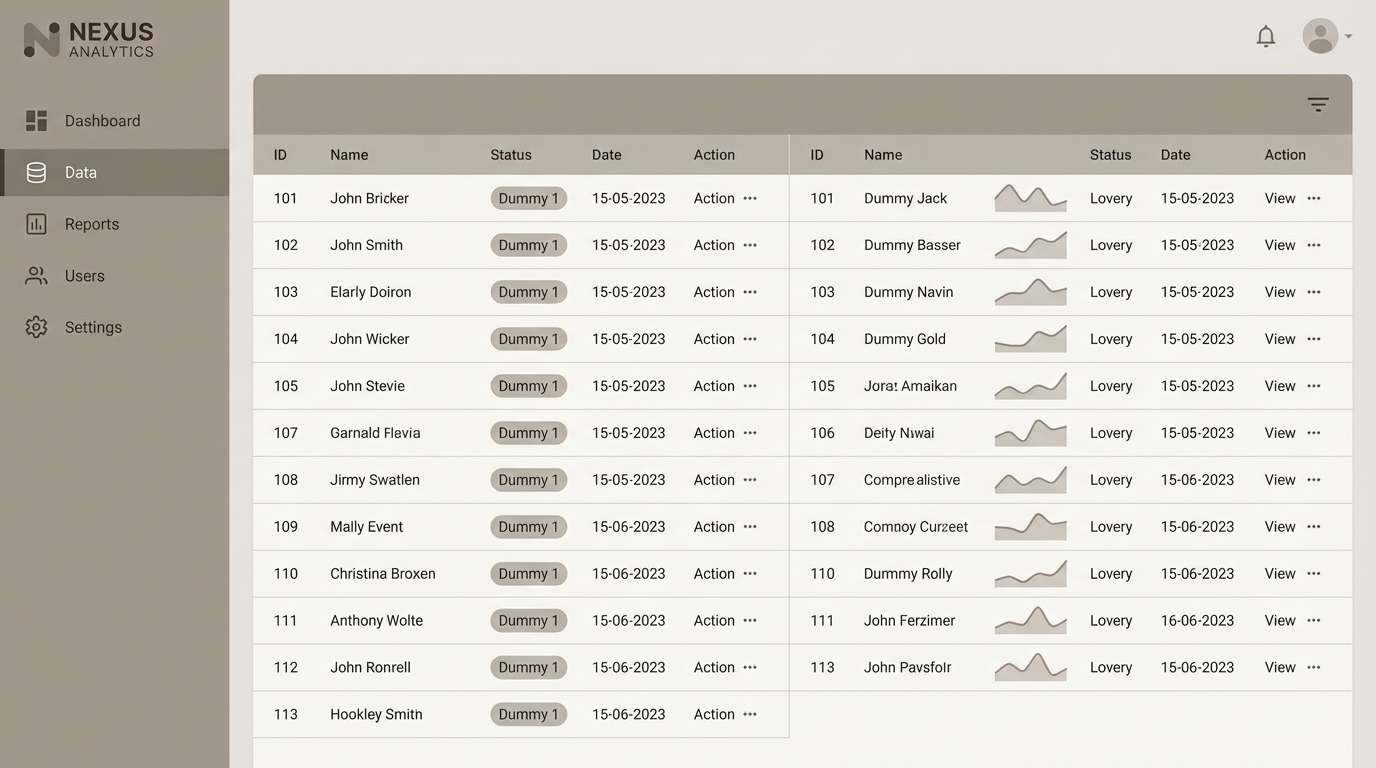Click the sparkline chart for Dummy Navin
Image resolution: width=1376 pixels, height=768 pixels.
pyautogui.click(x=1030, y=292)
